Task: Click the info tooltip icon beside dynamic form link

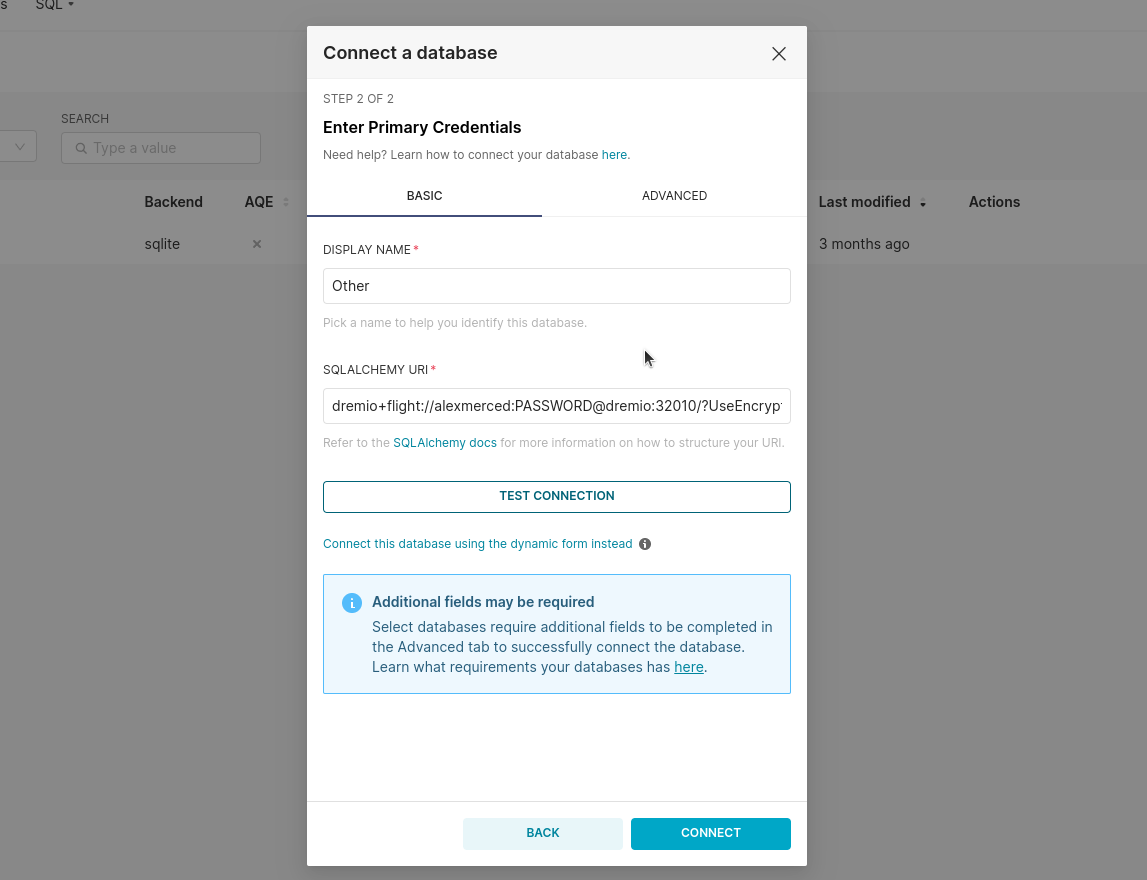Action: coord(645,544)
